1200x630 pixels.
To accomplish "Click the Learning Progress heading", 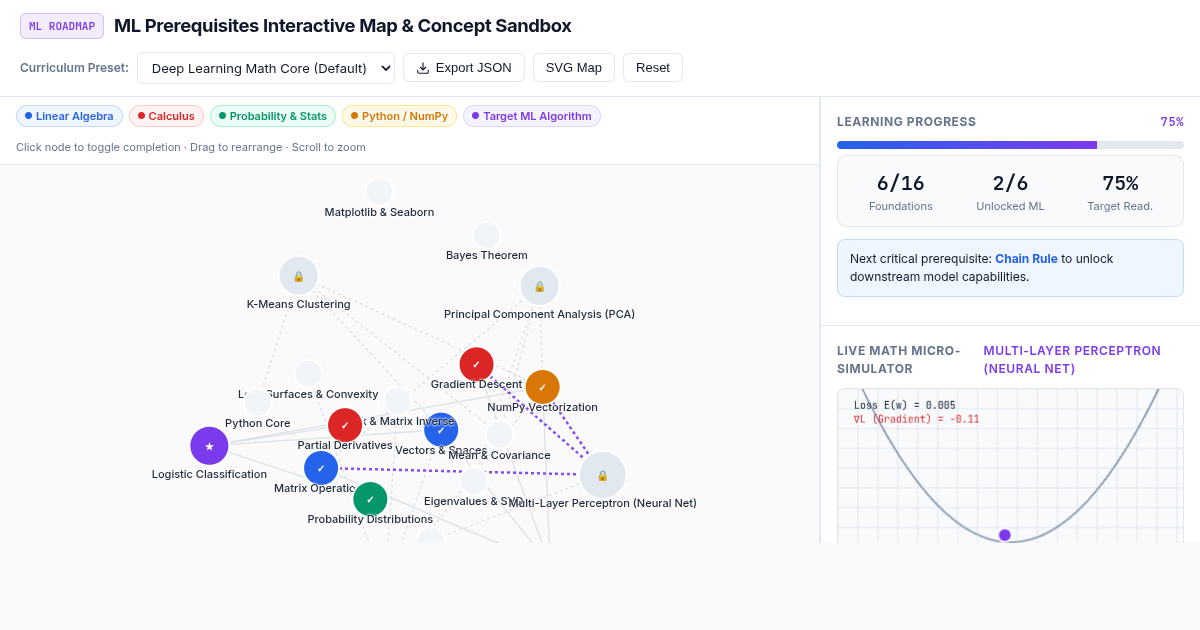I will 906,122.
